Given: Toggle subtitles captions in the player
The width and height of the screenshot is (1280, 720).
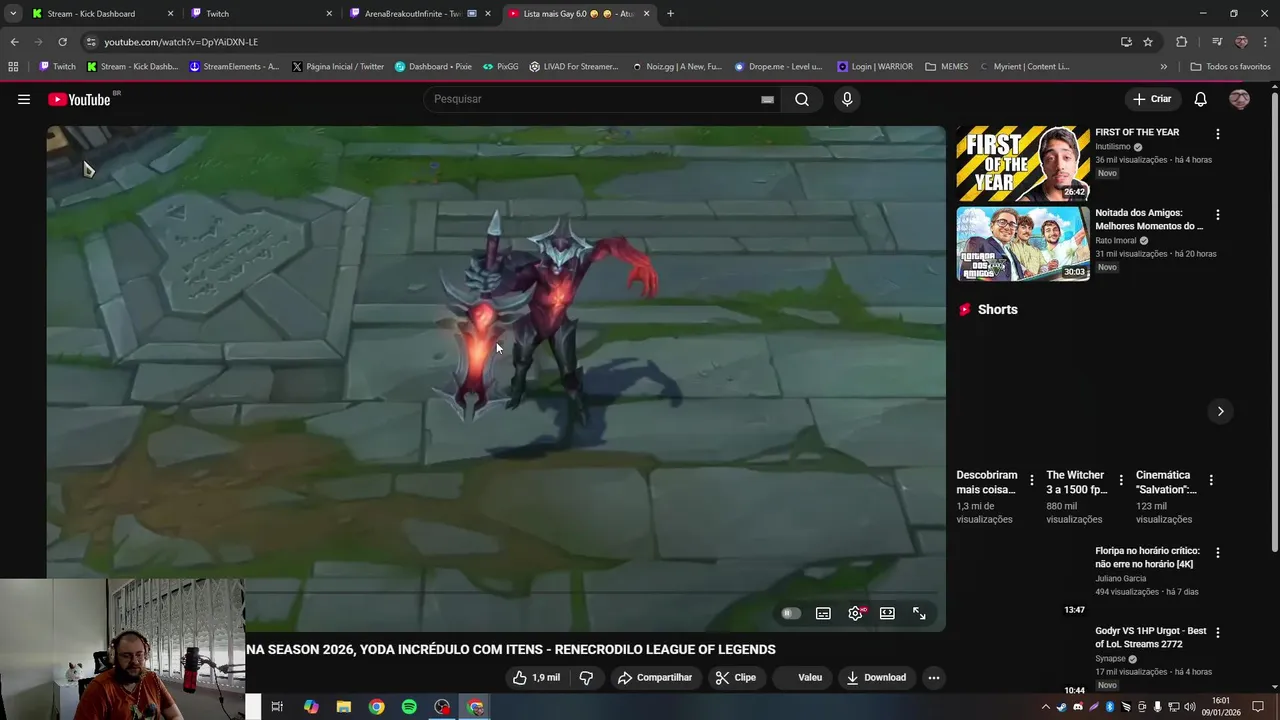Looking at the screenshot, I should pyautogui.click(x=823, y=613).
